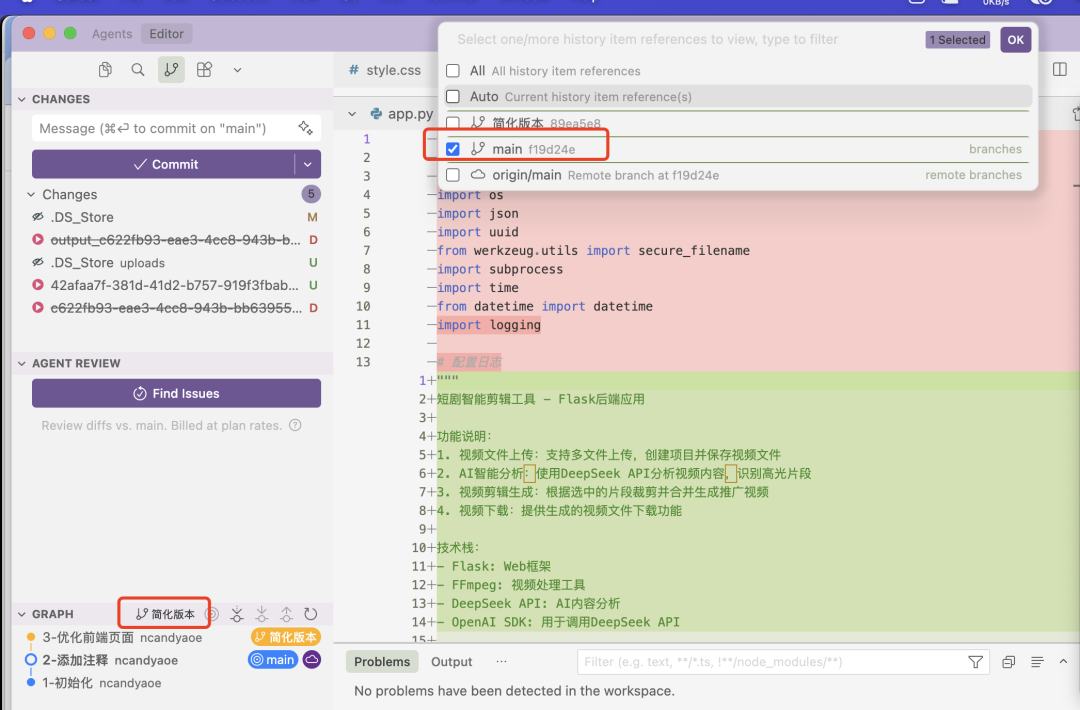
Task: Pull changes using Graph down-arrow icon
Action: [262, 614]
